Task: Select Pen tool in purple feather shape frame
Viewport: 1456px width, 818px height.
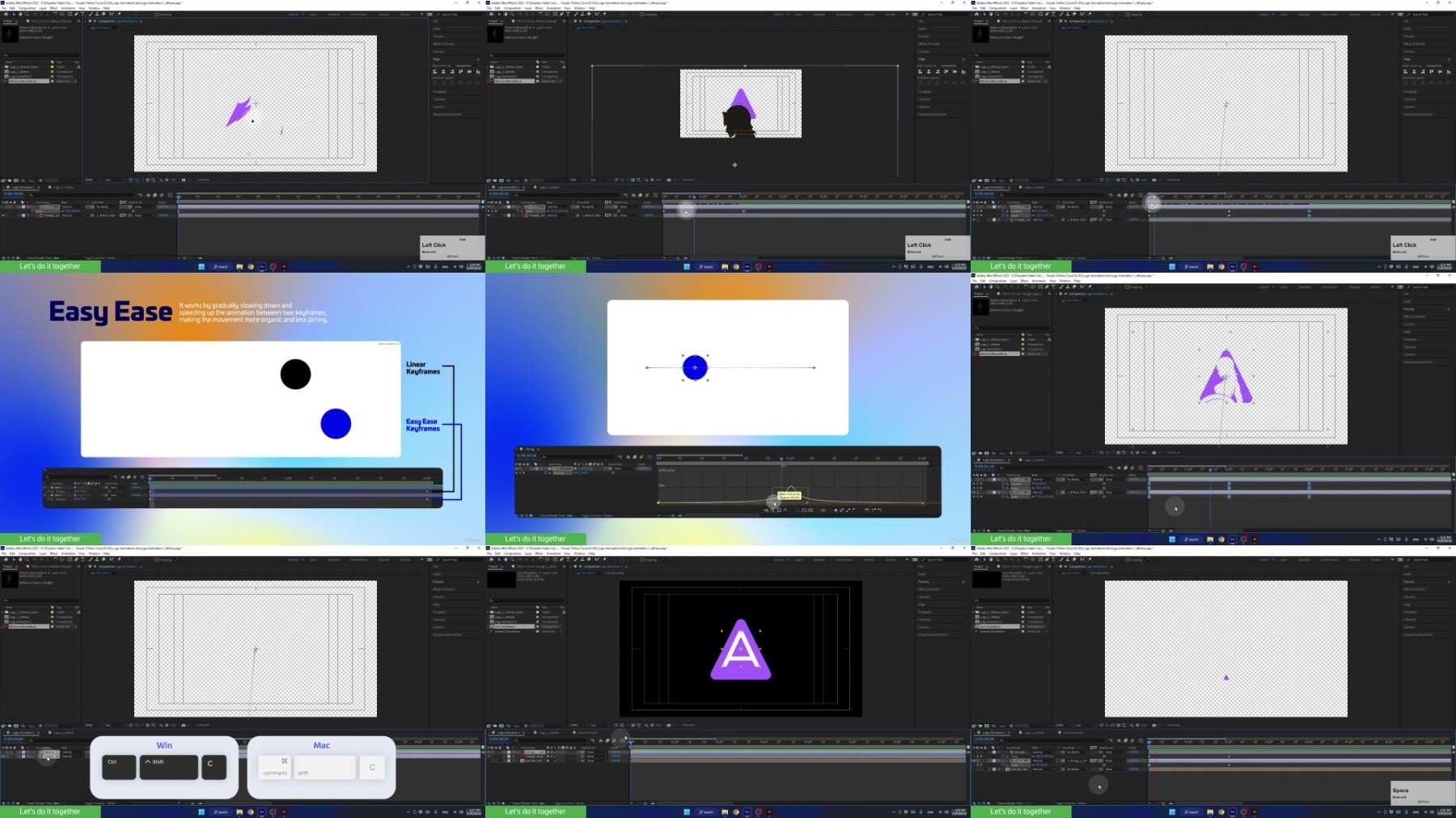Action: tap(76, 14)
